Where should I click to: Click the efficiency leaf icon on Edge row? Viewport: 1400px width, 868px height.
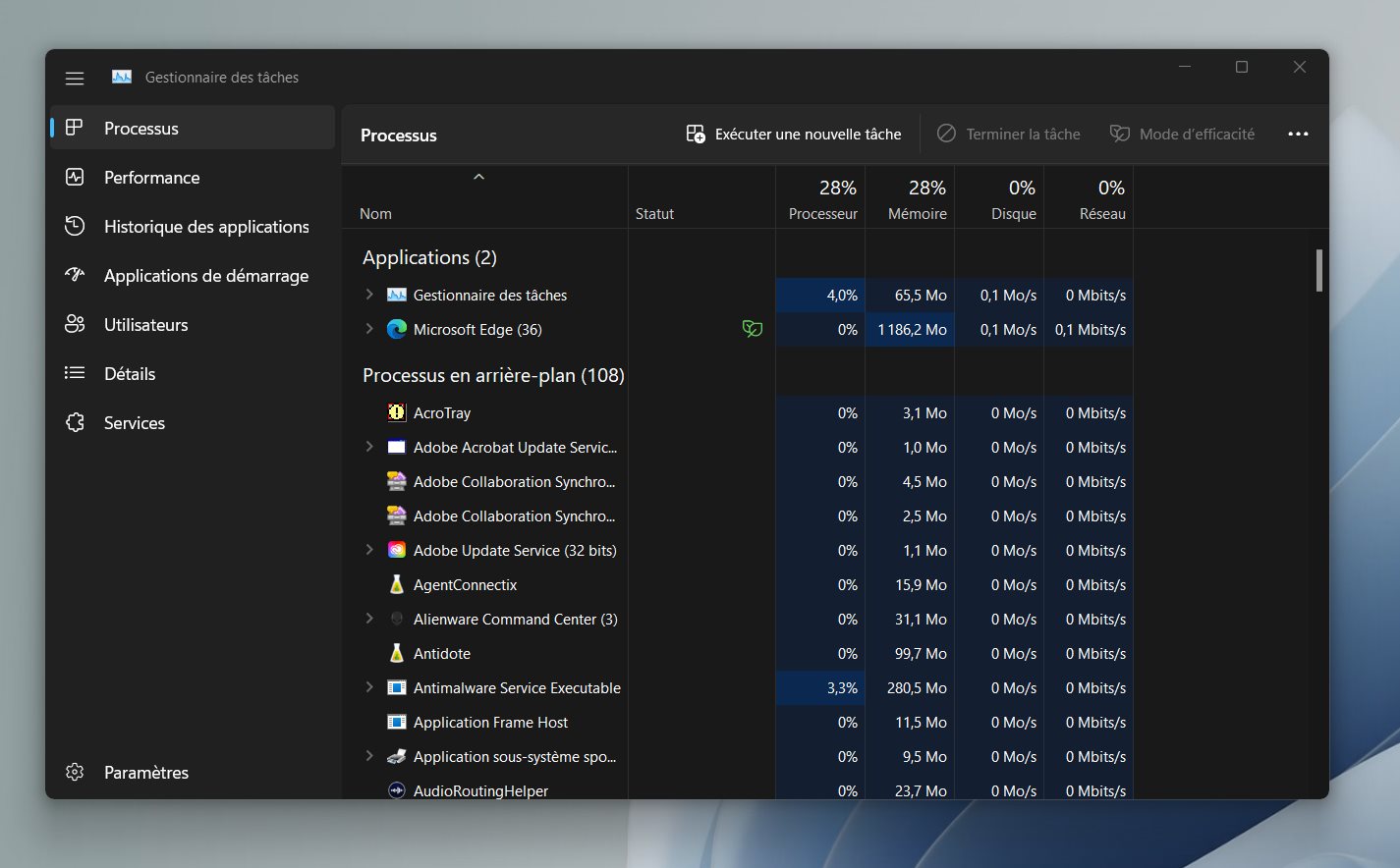point(753,329)
